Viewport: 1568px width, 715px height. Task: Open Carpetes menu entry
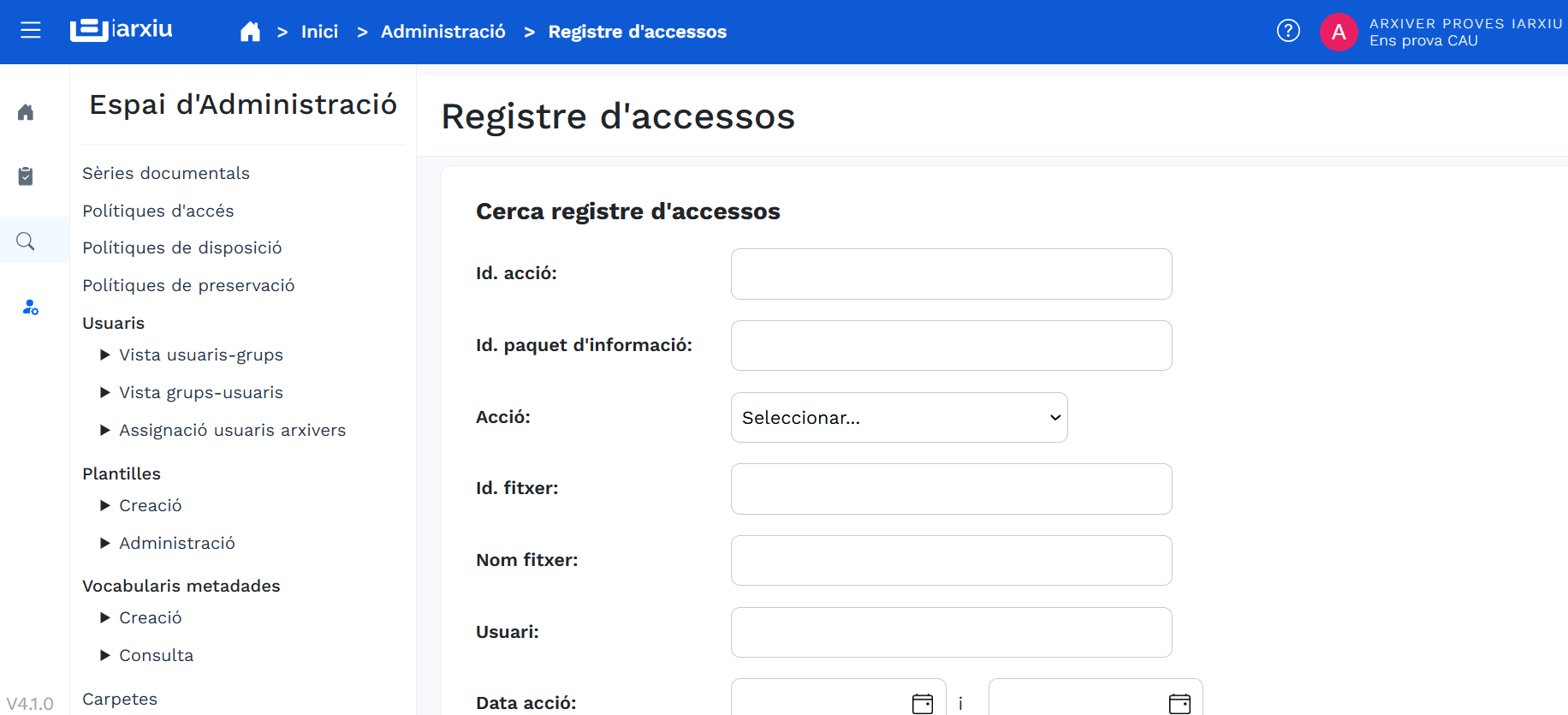pos(120,699)
